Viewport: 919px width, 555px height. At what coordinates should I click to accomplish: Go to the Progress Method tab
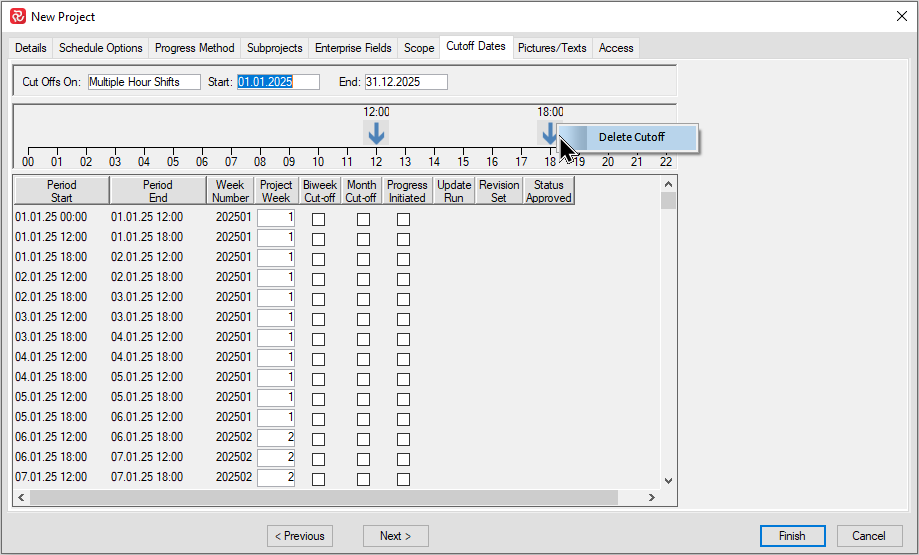pyautogui.click(x=195, y=48)
